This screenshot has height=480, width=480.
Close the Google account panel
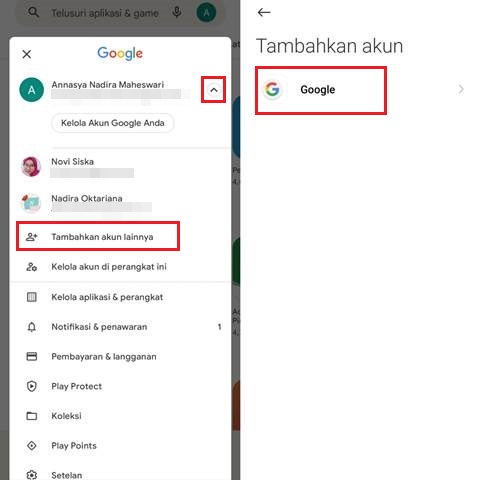tap(27, 54)
